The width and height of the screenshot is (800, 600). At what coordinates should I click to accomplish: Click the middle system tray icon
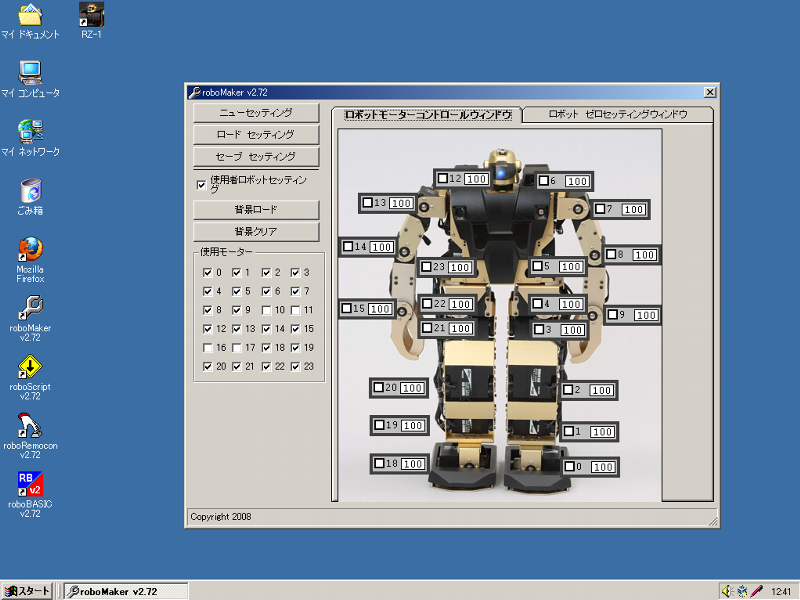click(742, 591)
